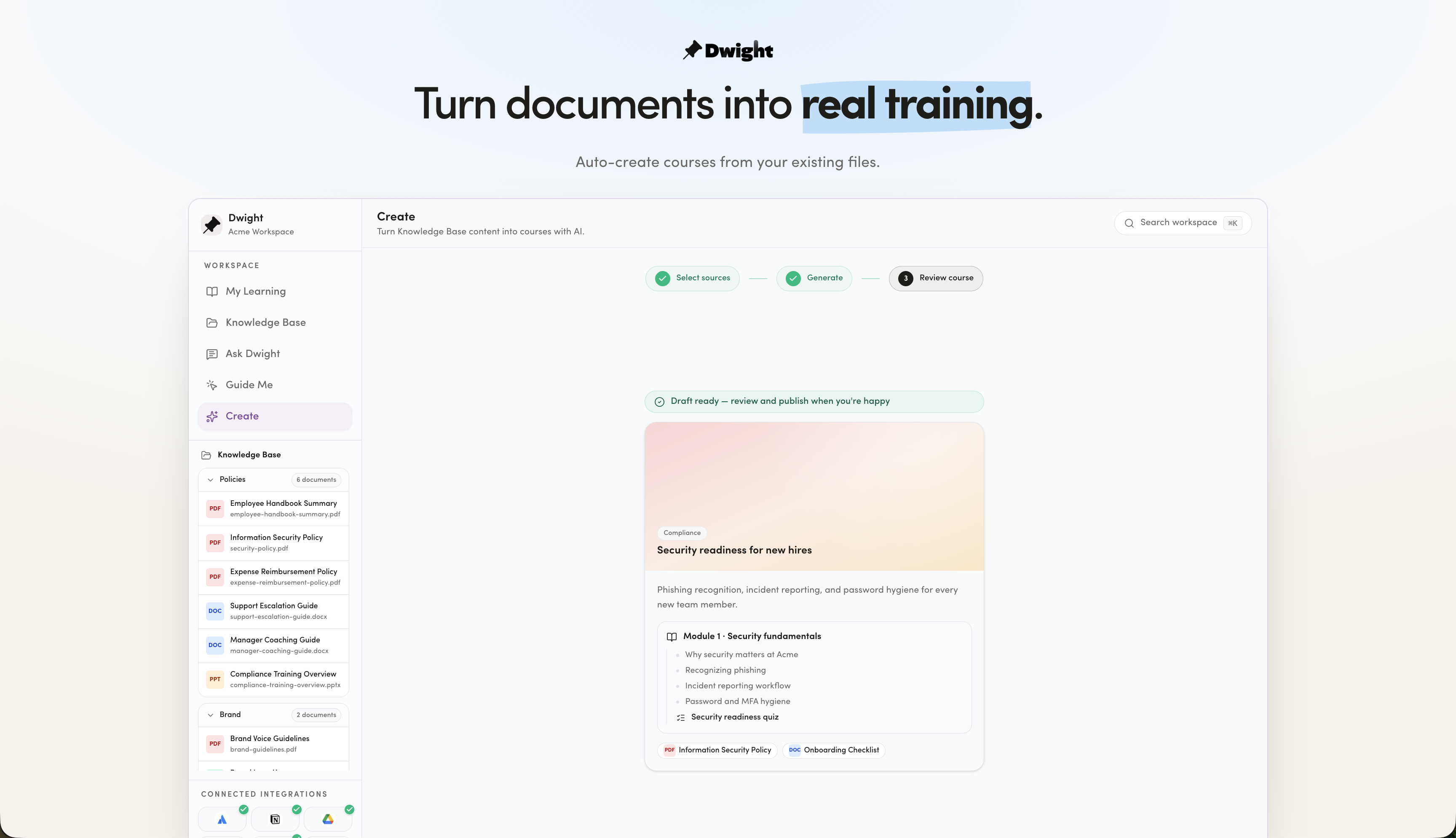Viewport: 1456px width, 838px height.
Task: Click DOC icon of Support Escalation Guide
Action: click(x=215, y=611)
